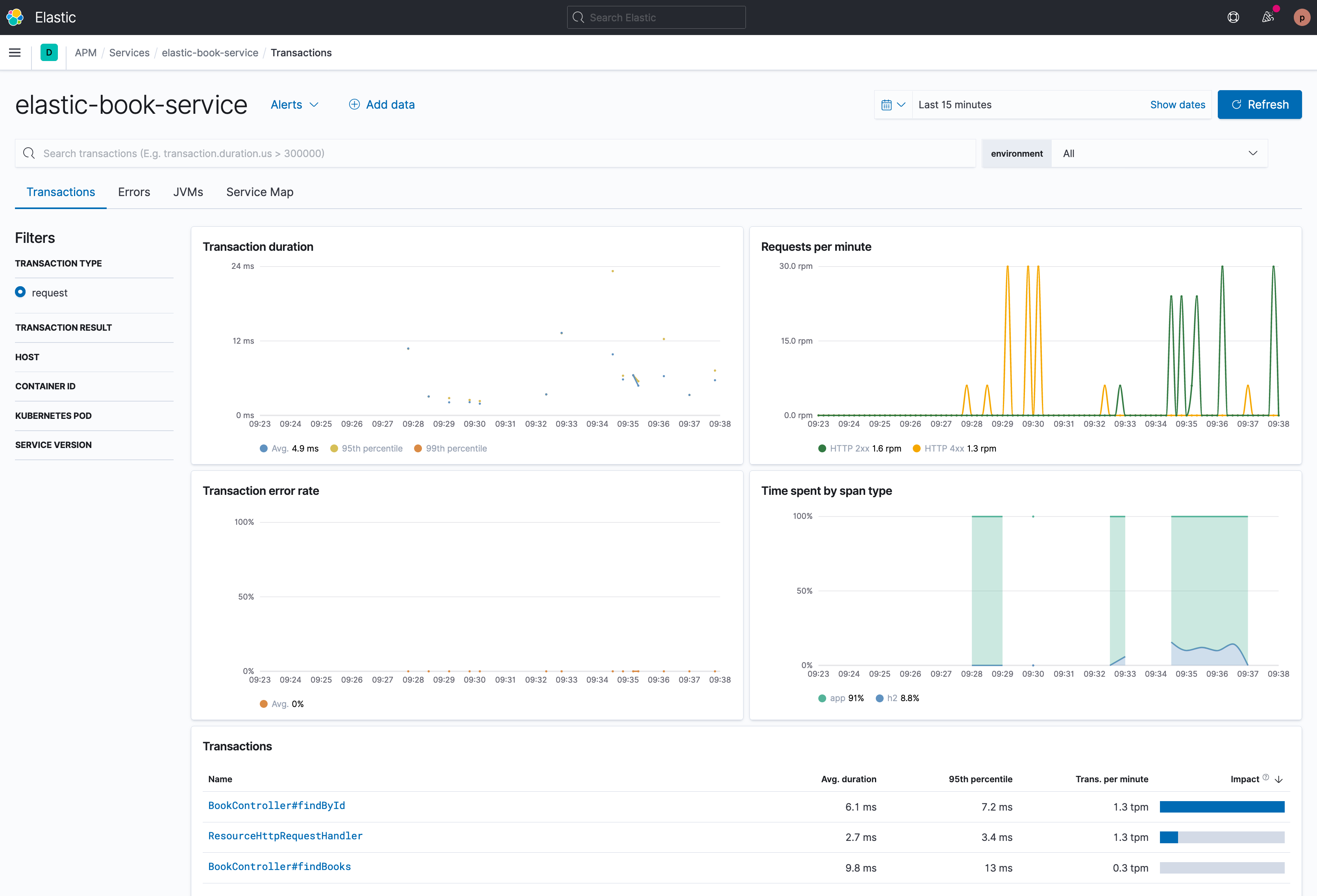Click the Impact column help icon
Screen dimensions: 1317x896
(1265, 778)
